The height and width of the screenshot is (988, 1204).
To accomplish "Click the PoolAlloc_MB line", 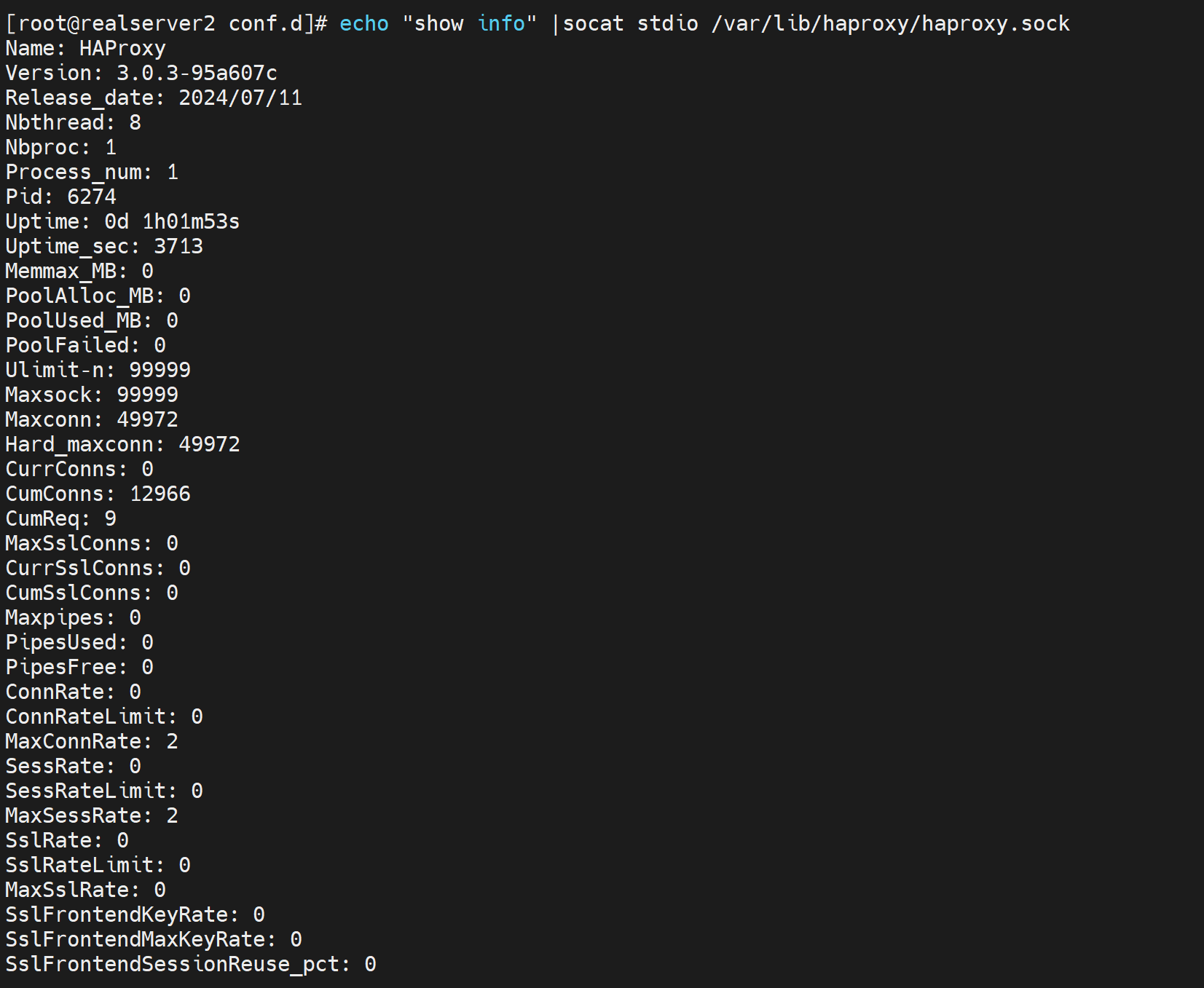I will click(x=98, y=296).
